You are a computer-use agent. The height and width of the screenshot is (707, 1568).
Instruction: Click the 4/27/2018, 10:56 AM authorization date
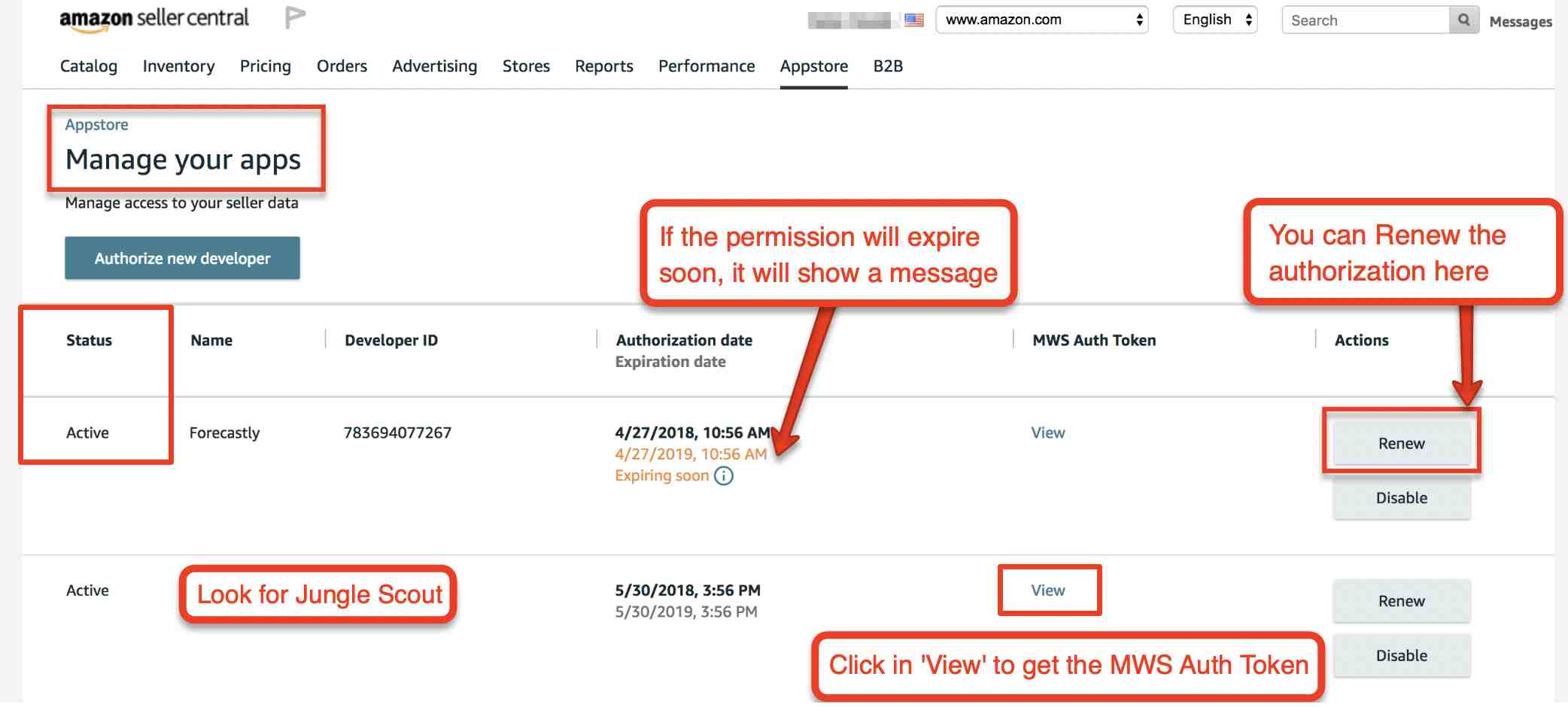tap(692, 433)
